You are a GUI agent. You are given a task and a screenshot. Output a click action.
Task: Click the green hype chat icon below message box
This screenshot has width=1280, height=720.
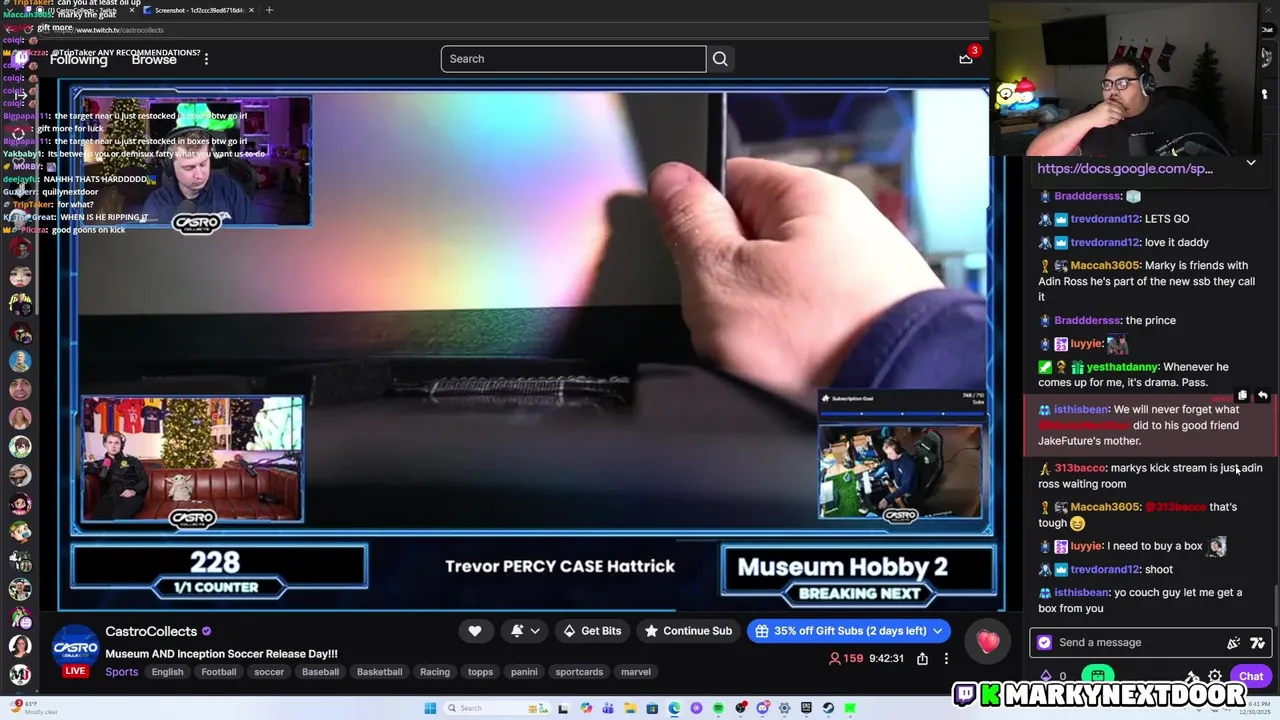[x=1098, y=676]
